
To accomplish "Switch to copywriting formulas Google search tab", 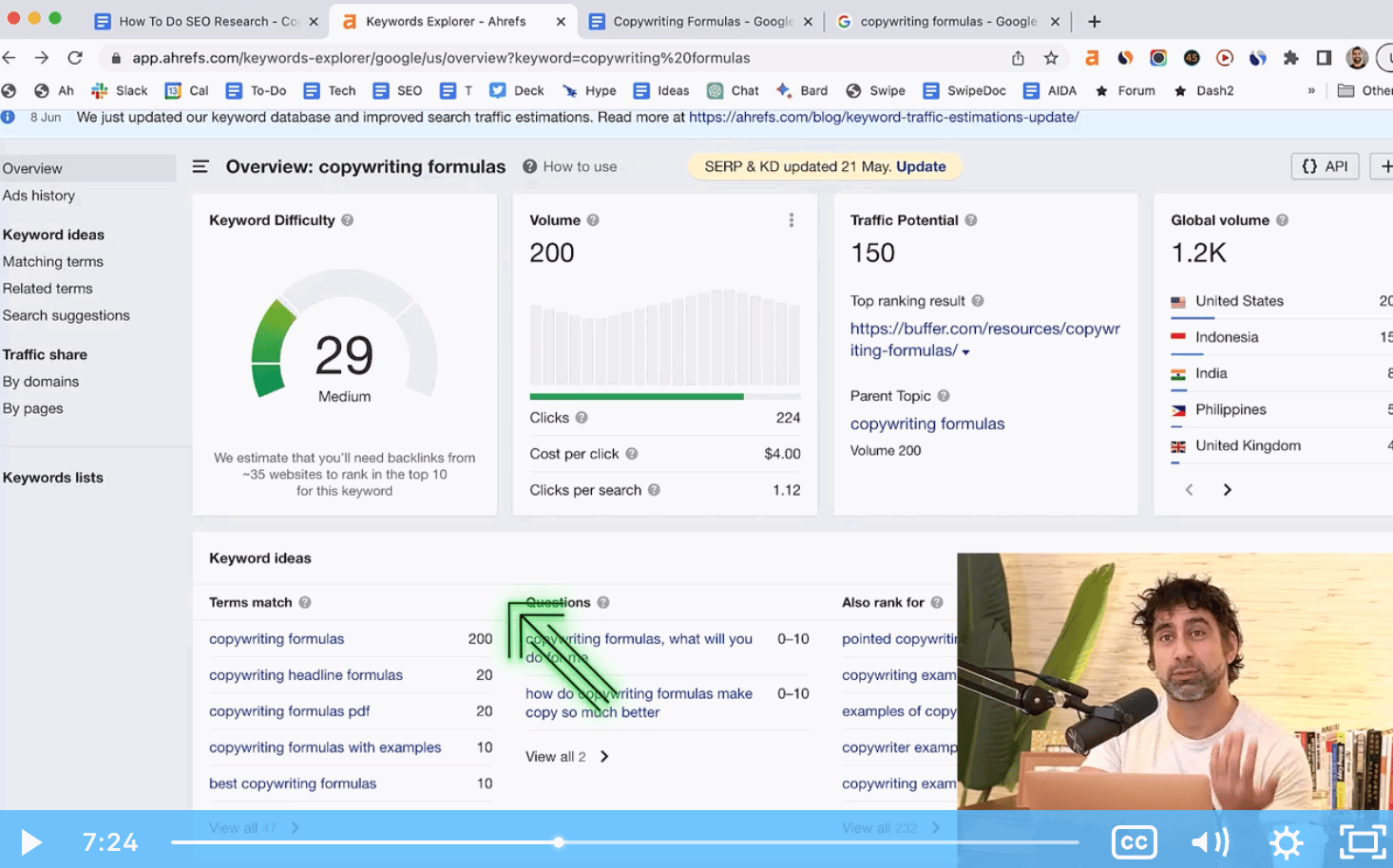I will point(947,21).
